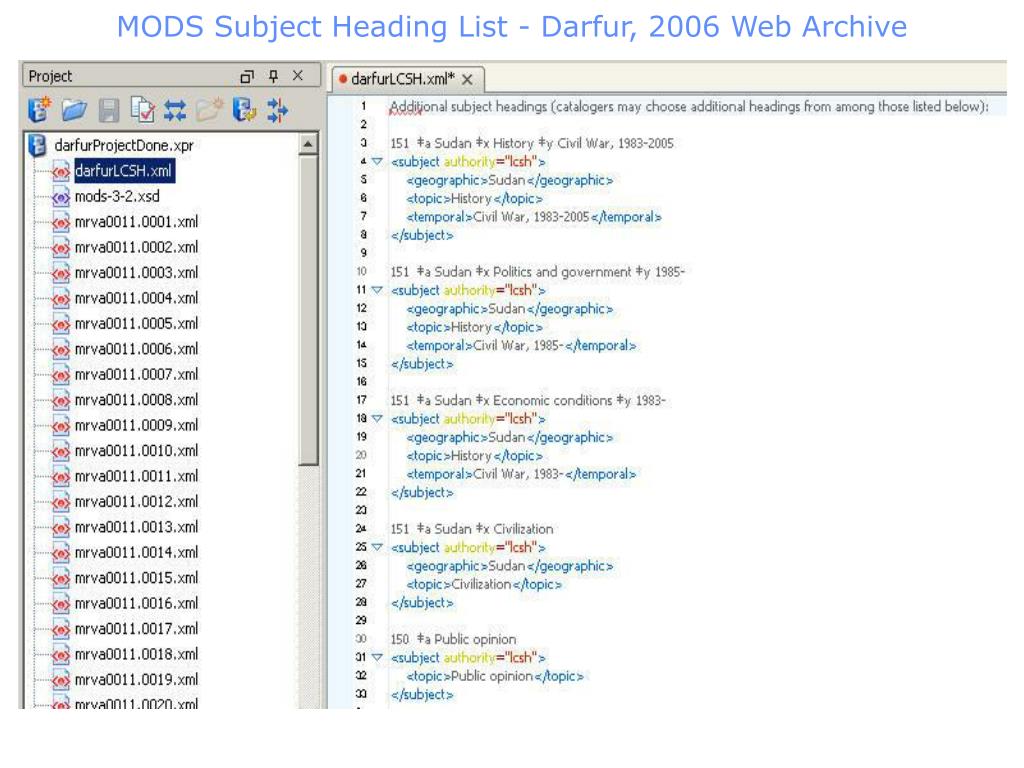Click '151 ‡a Sudan ‡x Civilization' line
This screenshot has width=1024, height=768.
coord(472,529)
